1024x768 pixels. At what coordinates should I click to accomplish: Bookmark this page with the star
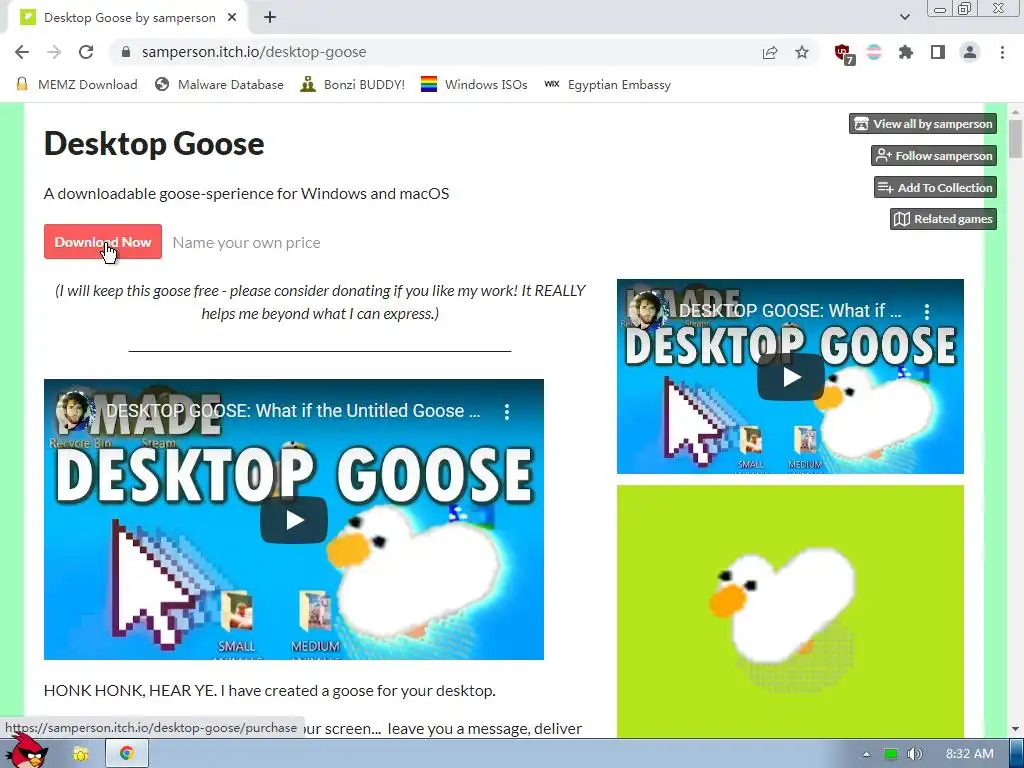coord(802,52)
